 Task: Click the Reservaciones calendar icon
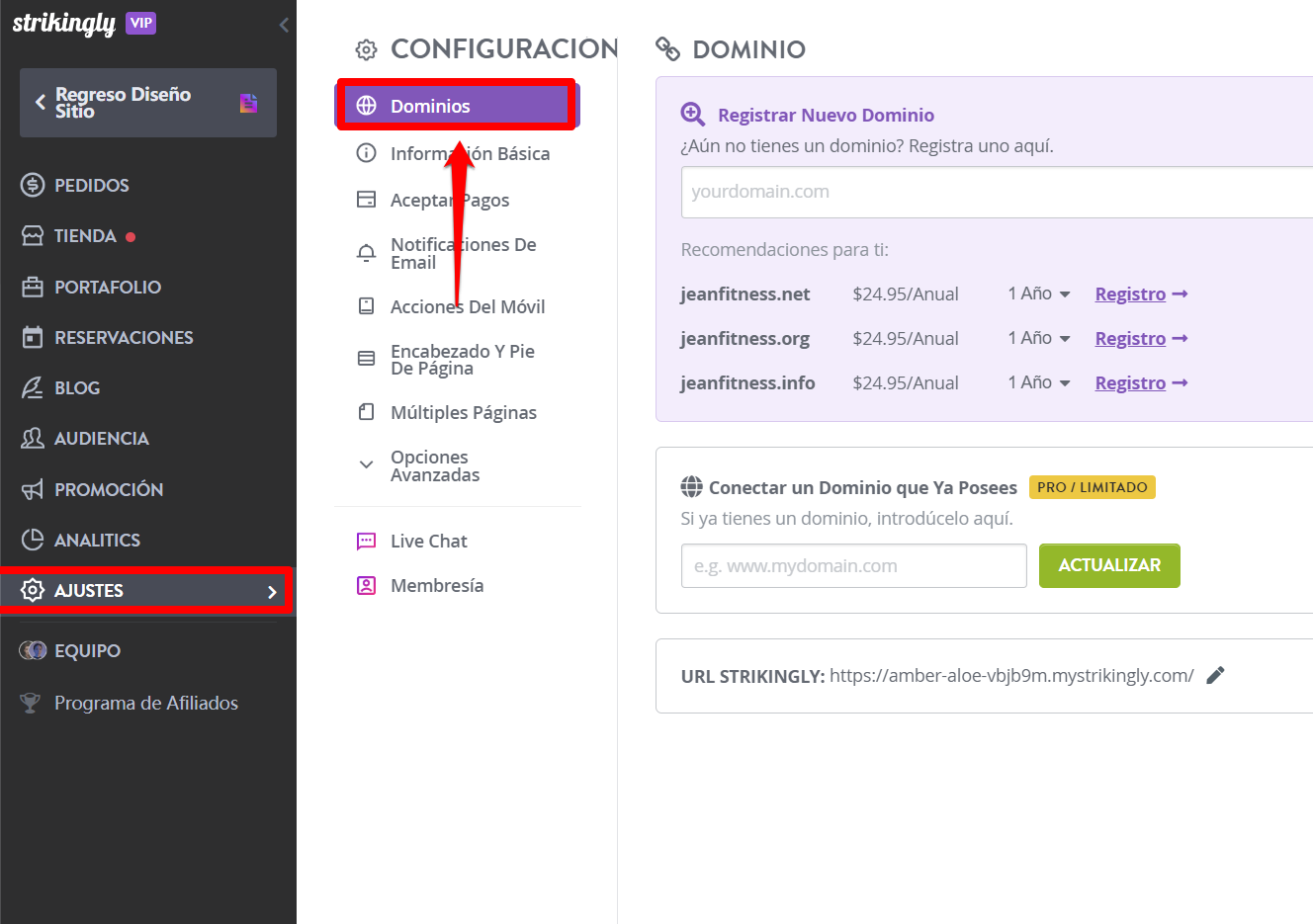tap(33, 337)
